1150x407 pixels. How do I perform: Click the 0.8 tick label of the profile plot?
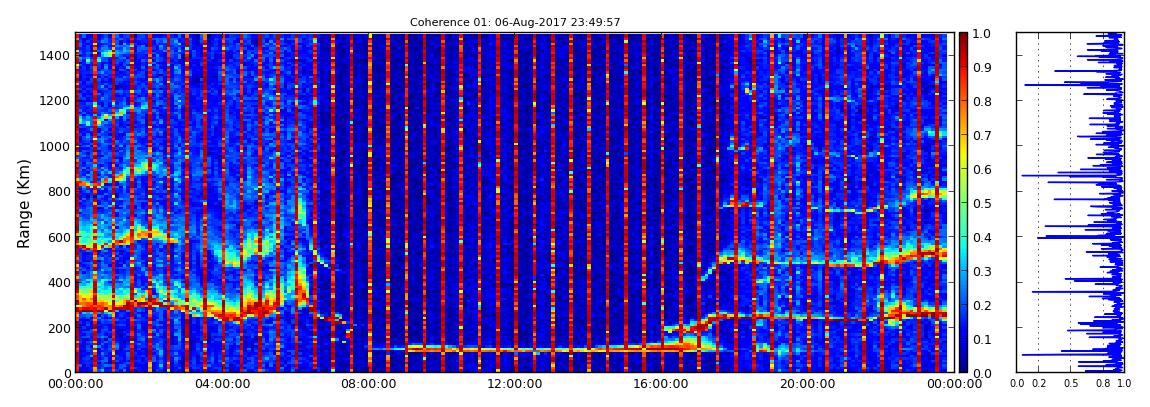pyautogui.click(x=1102, y=384)
